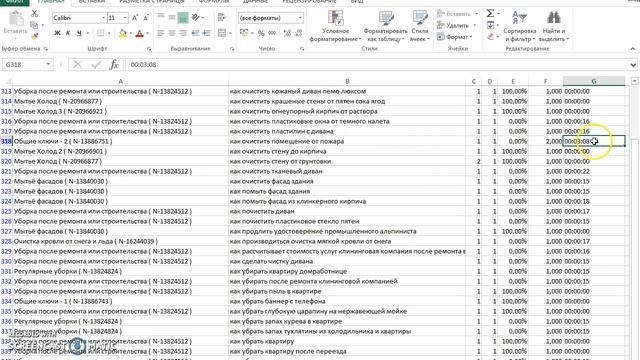Align text left in cell
Screen dimensions: 640x360
click(x=161, y=33)
